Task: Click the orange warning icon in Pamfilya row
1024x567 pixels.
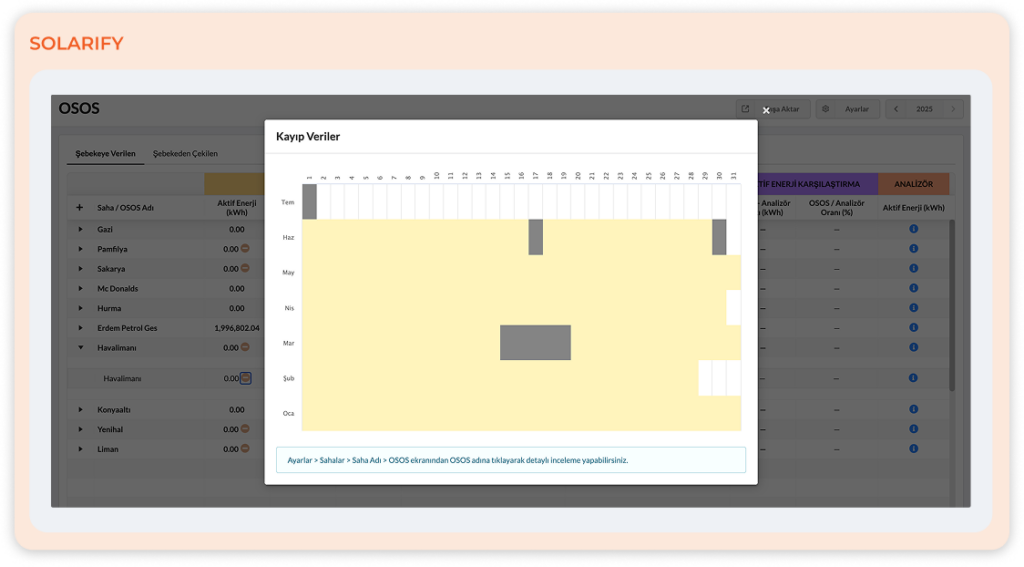Action: tap(245, 248)
